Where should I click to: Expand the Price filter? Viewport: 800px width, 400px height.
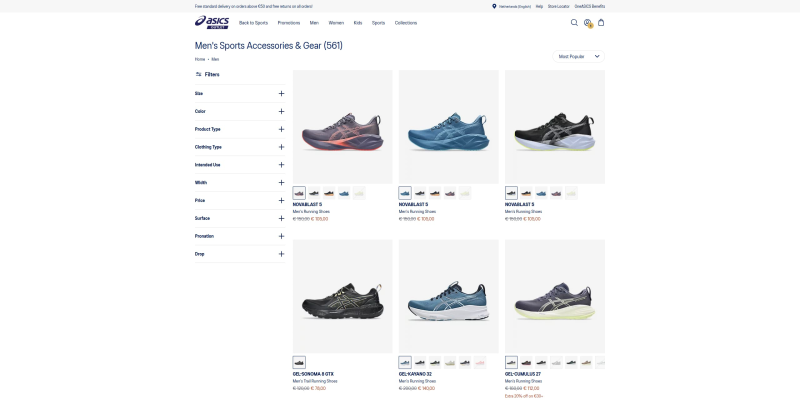[240, 201]
